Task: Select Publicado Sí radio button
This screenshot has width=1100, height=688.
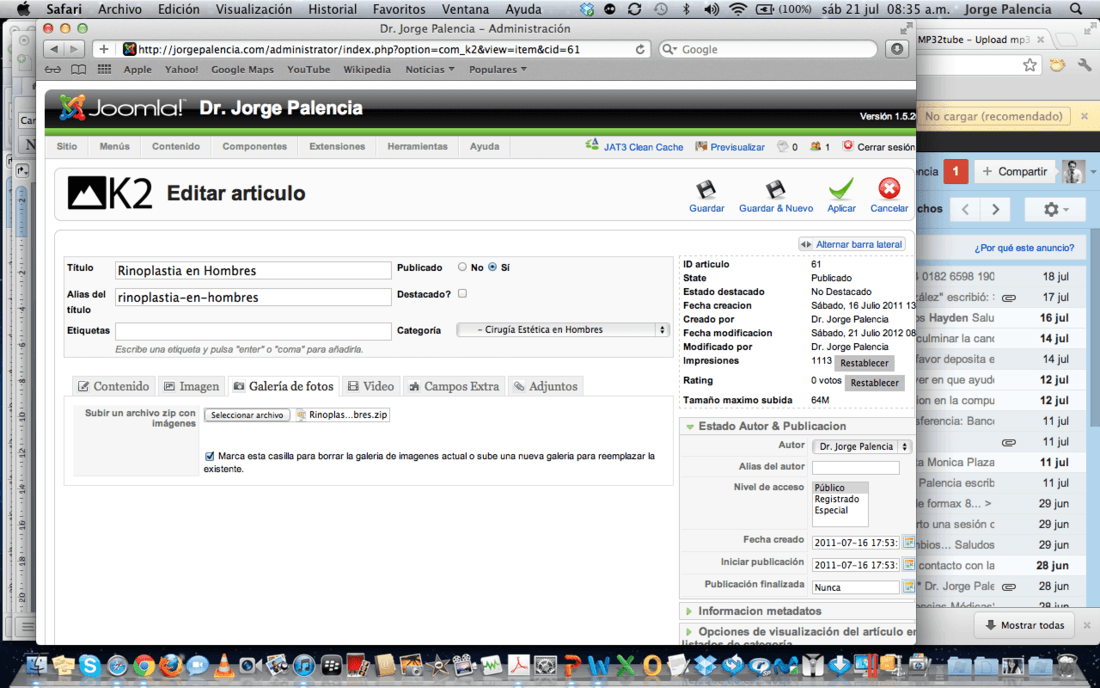Action: click(492, 267)
